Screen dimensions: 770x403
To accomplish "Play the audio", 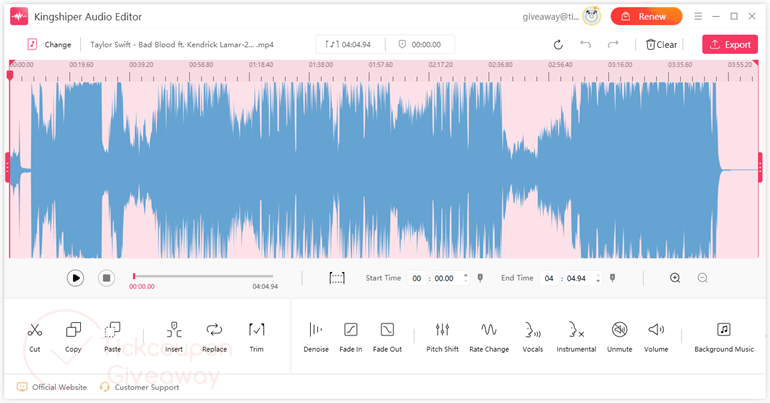I will click(x=75, y=278).
